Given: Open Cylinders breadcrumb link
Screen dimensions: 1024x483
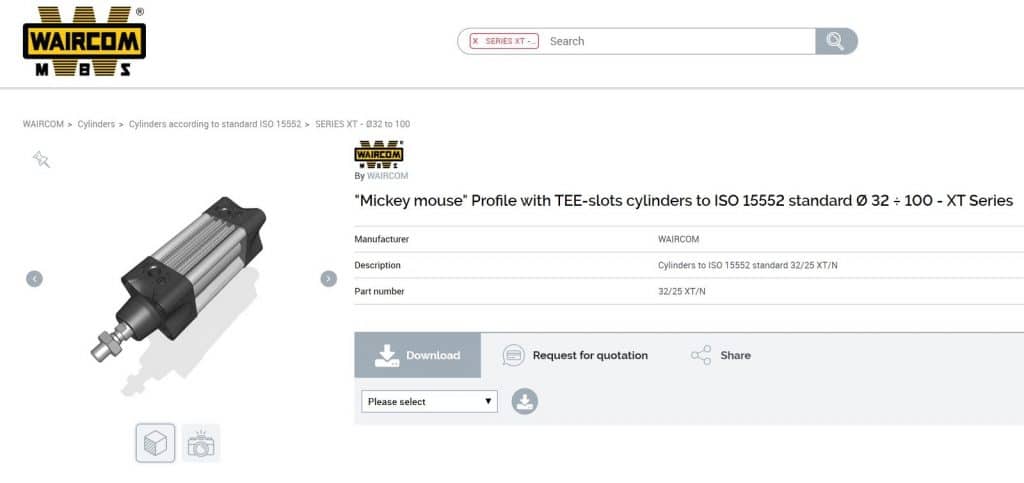Looking at the screenshot, I should [96, 124].
